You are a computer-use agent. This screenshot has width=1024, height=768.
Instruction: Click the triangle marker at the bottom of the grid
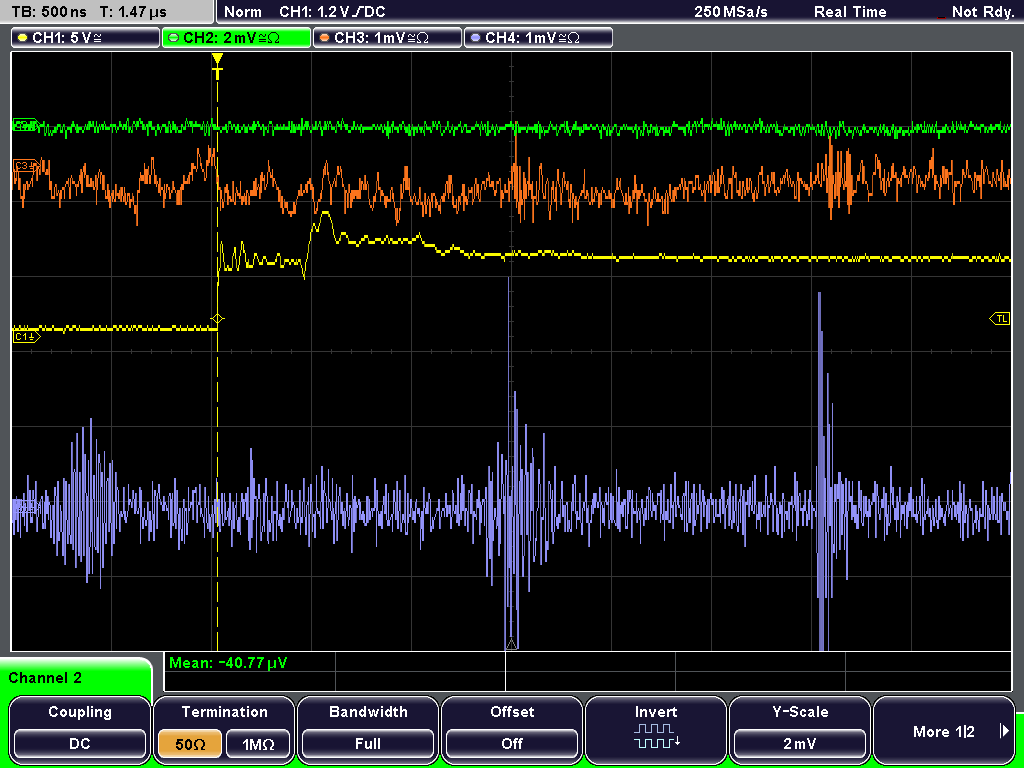click(x=511, y=644)
